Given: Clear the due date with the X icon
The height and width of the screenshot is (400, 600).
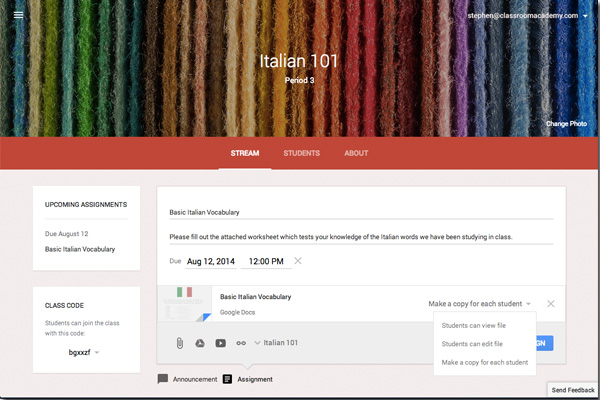Looking at the screenshot, I should coord(298,261).
